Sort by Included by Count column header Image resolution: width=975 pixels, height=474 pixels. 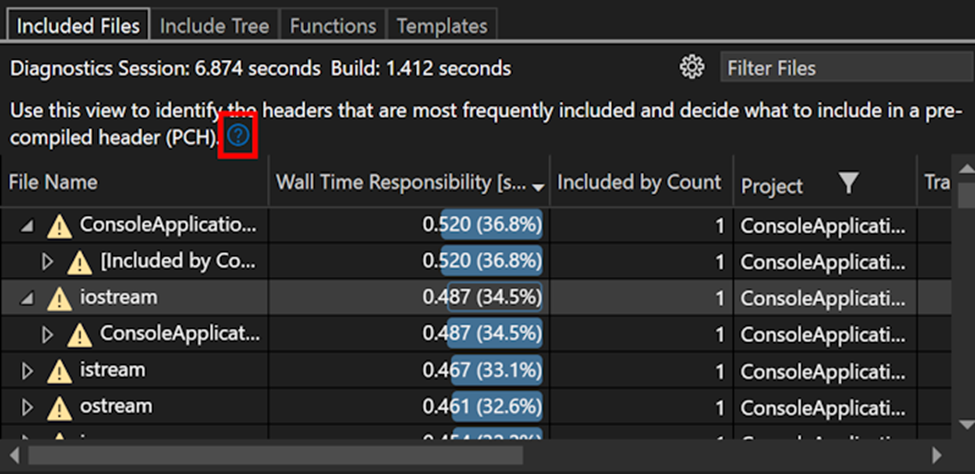pyautogui.click(x=638, y=182)
